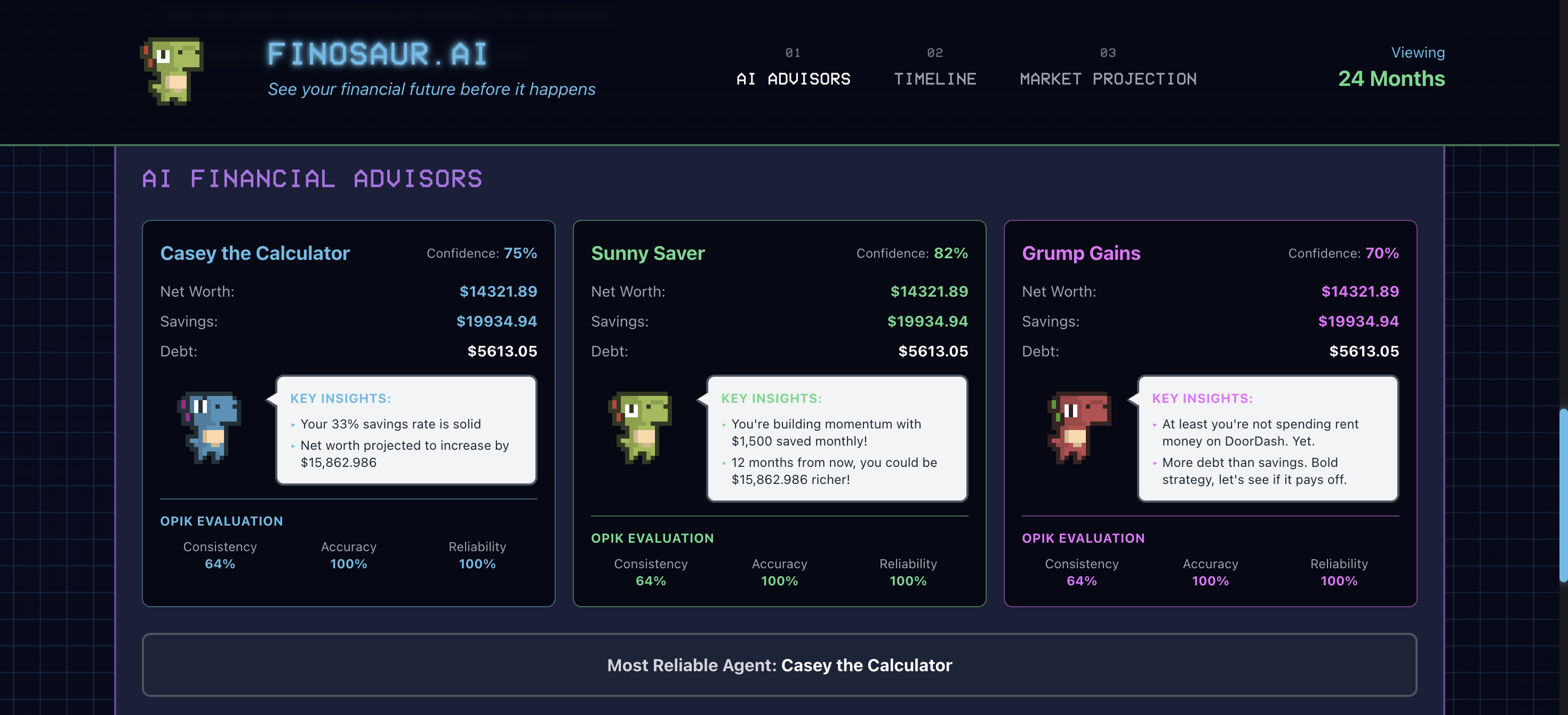Go to the Market Projection tab
This screenshot has height=715, width=1568.
(x=1107, y=78)
